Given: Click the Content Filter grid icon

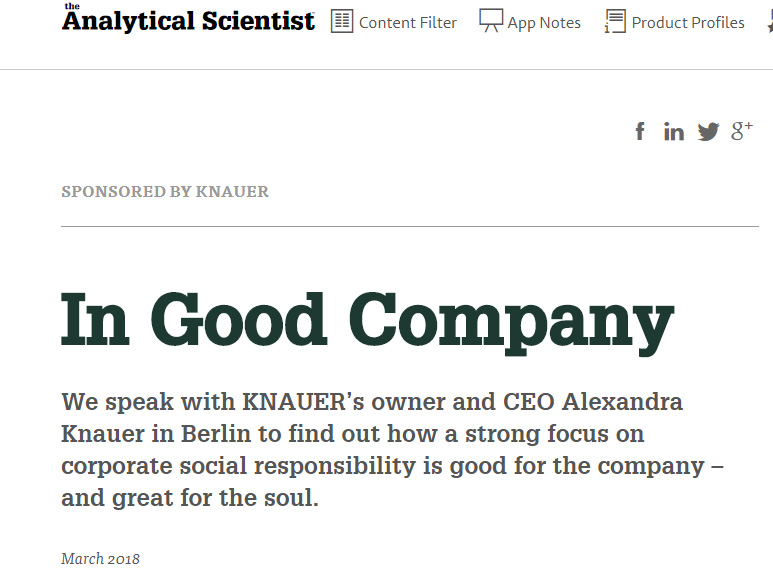Looking at the screenshot, I should 342,21.
